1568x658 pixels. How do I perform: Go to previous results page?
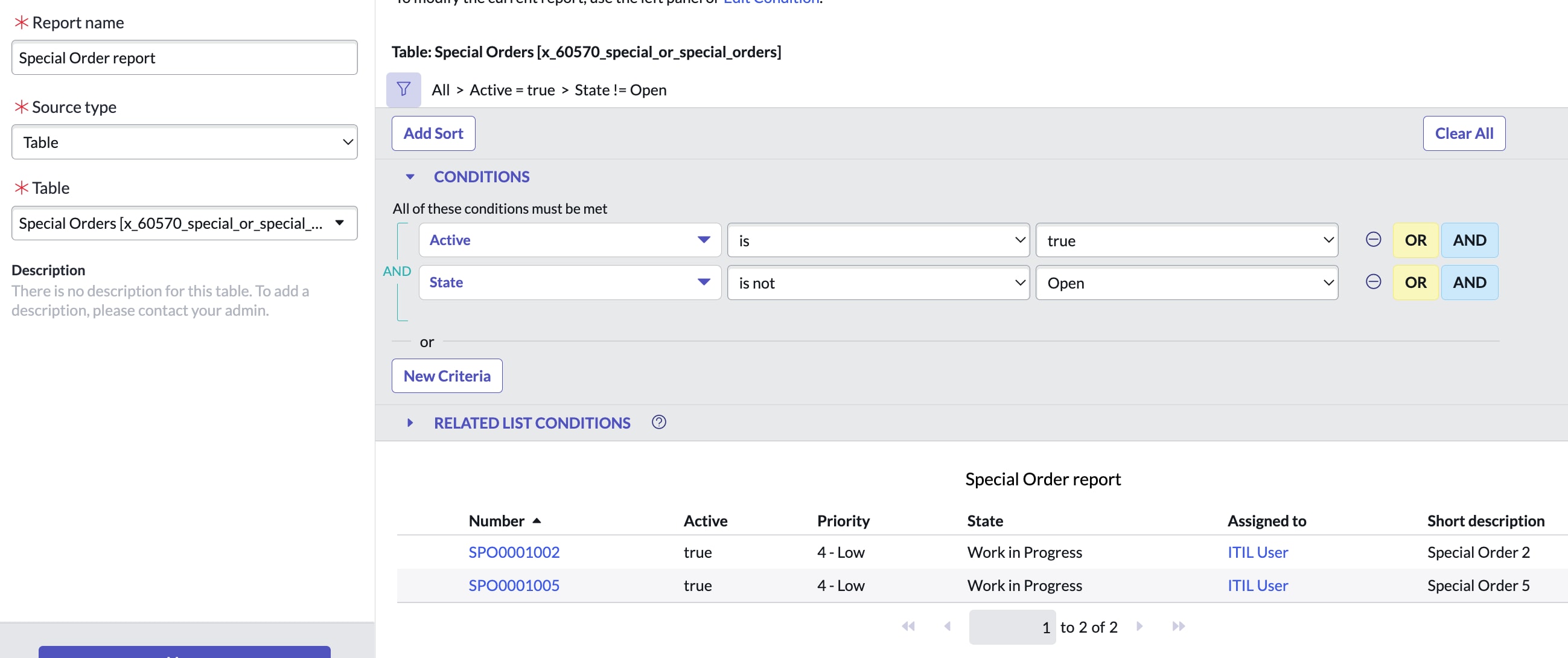tap(946, 627)
